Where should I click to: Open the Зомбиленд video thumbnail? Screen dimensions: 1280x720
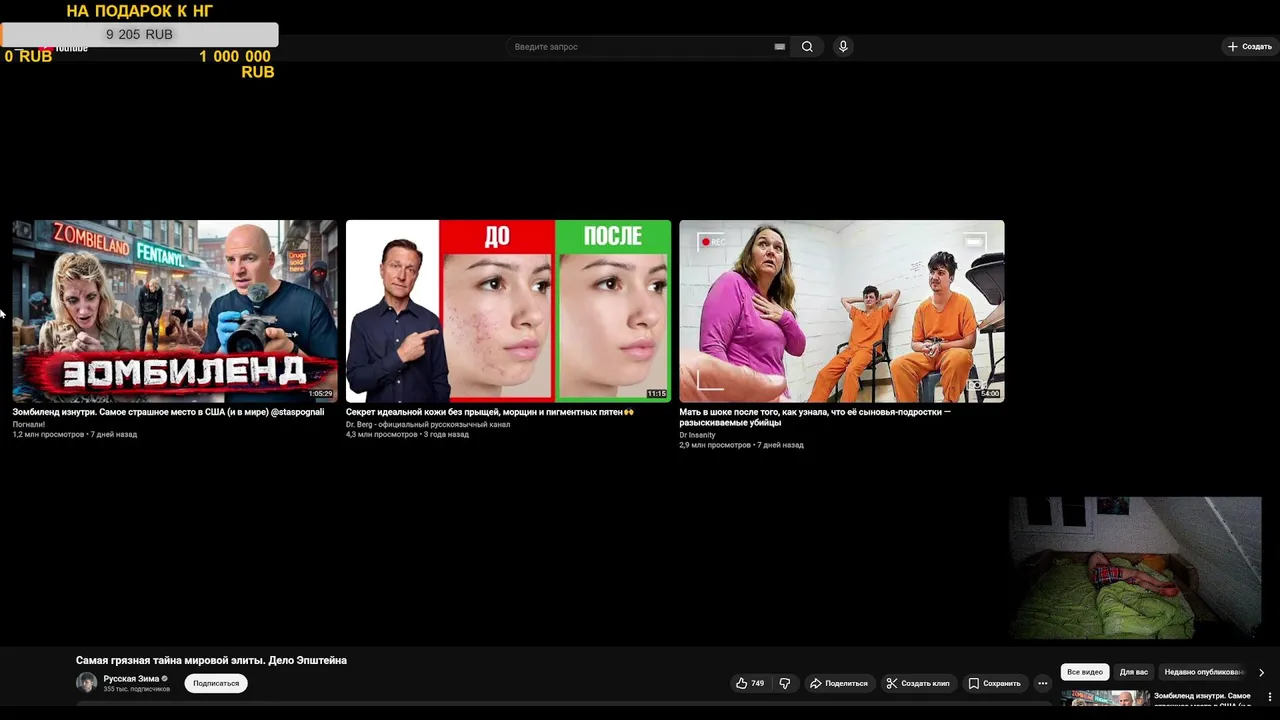pos(175,311)
